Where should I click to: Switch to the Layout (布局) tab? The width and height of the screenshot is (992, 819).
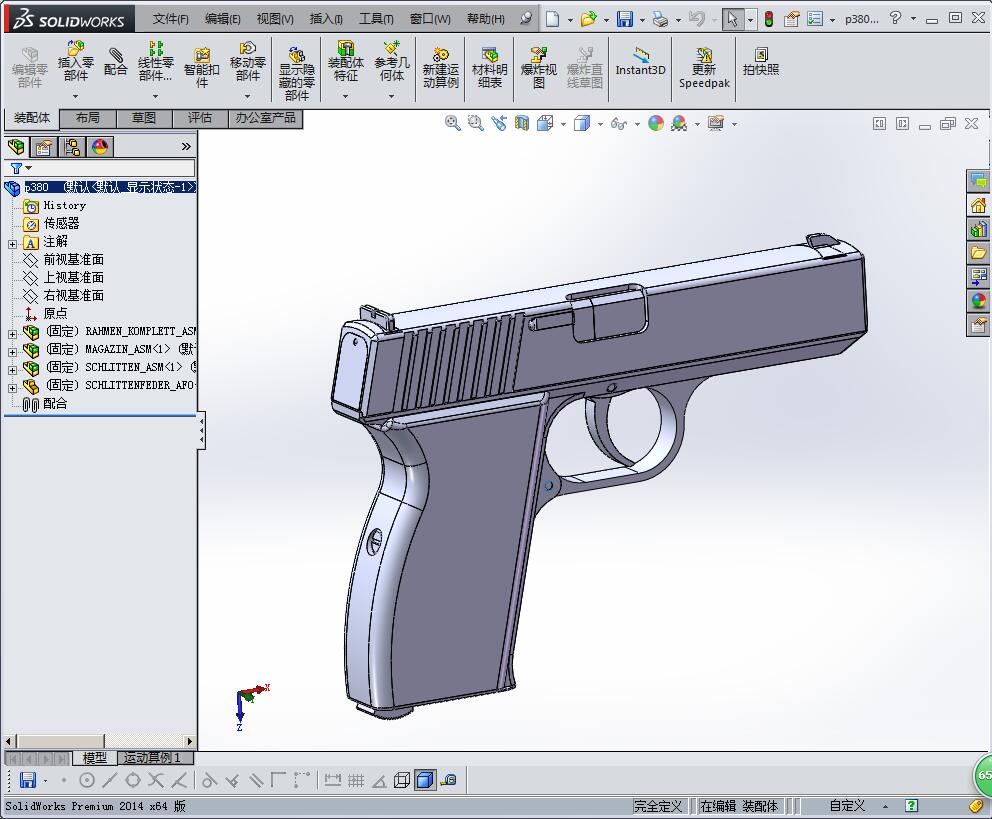pos(87,118)
